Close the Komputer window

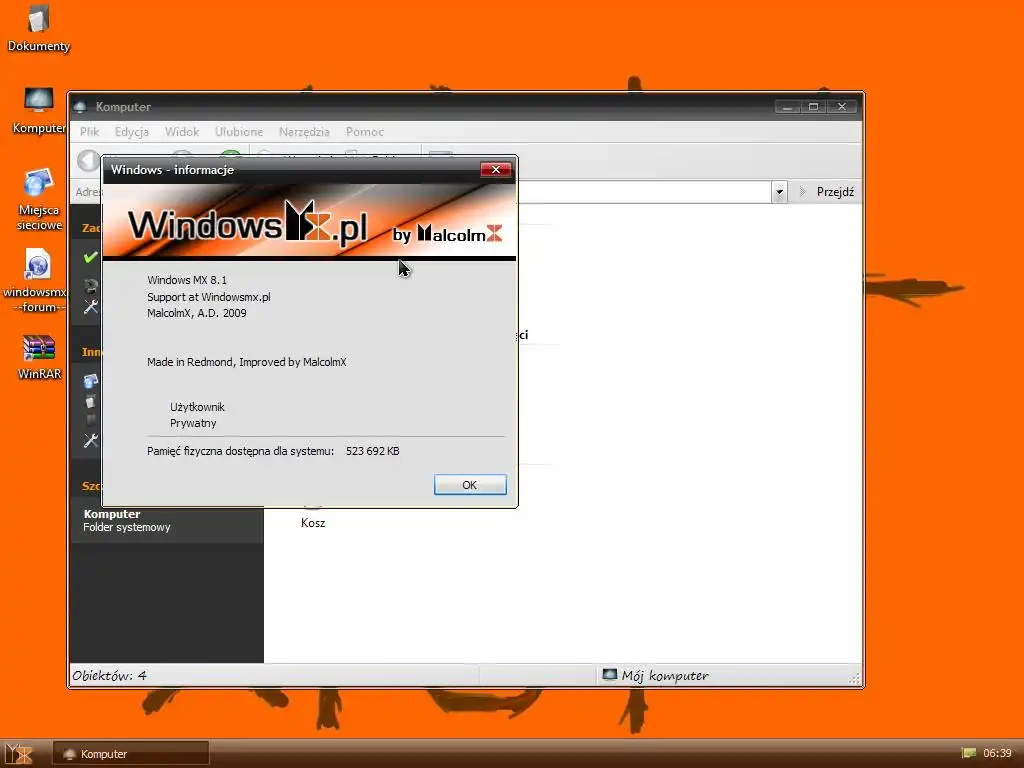click(842, 106)
